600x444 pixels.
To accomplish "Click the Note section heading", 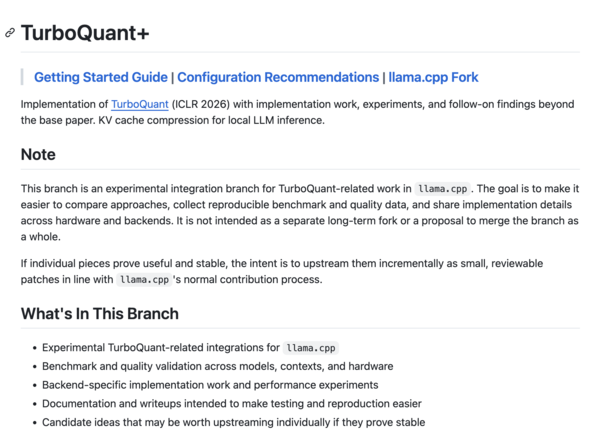I will 38,155.
